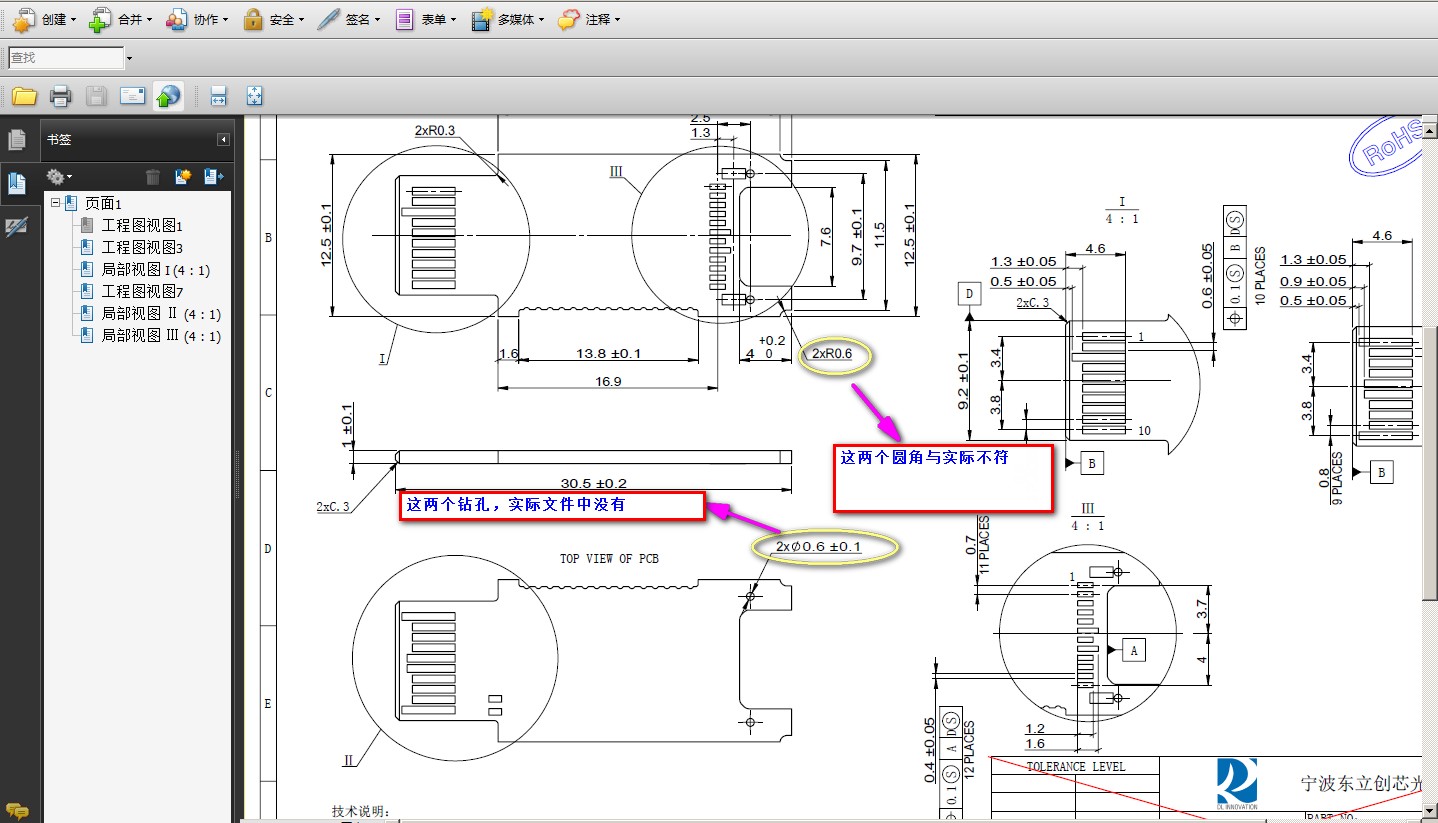Click inside the 查找 search field

point(66,58)
